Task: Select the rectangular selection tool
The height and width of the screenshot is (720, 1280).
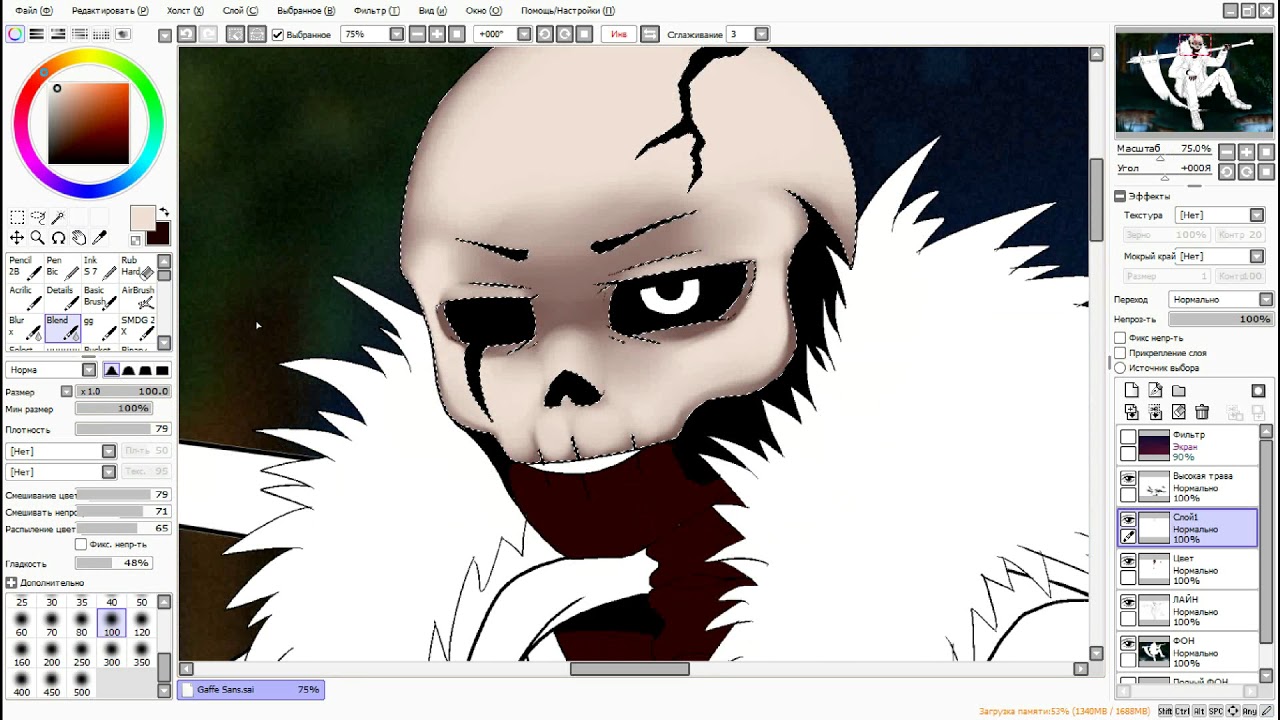Action: tap(17, 217)
